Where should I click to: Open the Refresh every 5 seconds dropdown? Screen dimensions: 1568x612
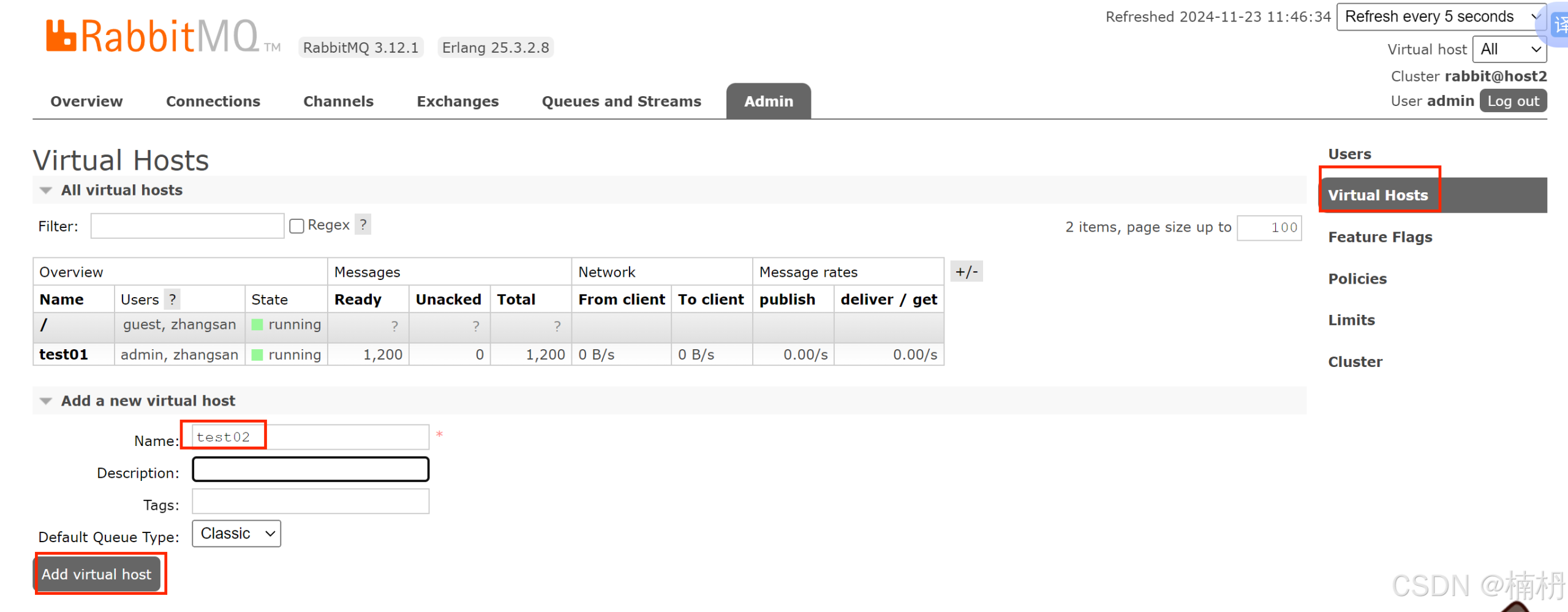[x=1438, y=17]
